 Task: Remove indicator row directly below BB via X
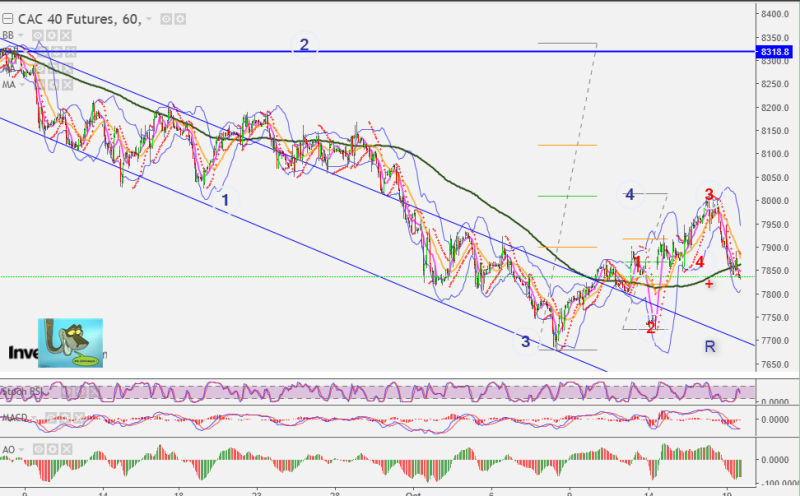70,52
